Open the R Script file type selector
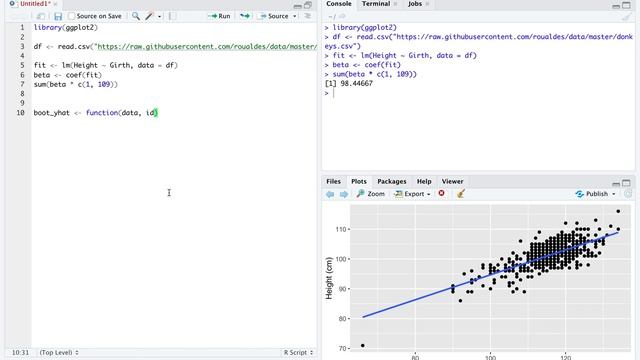Image resolution: width=640 pixels, height=360 pixels. pos(298,352)
